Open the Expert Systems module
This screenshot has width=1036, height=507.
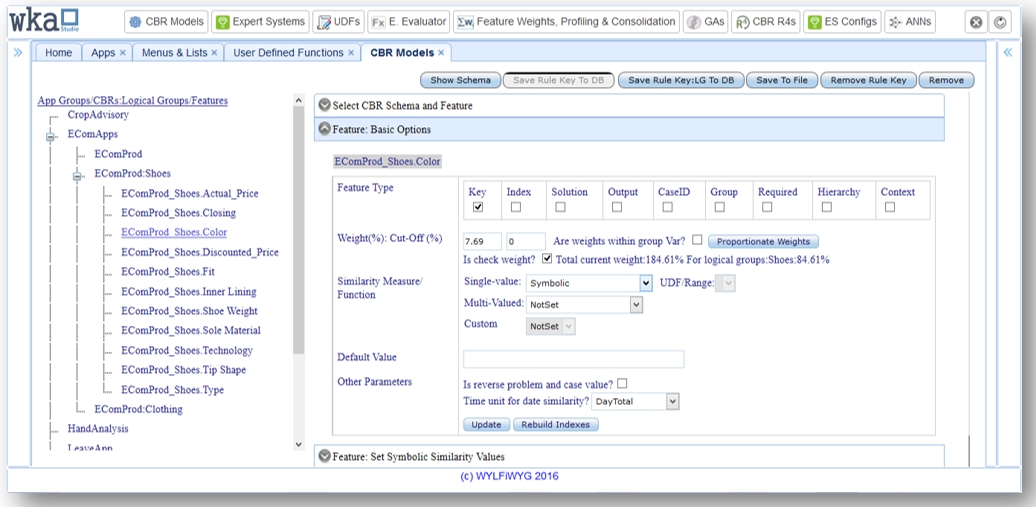[260, 21]
